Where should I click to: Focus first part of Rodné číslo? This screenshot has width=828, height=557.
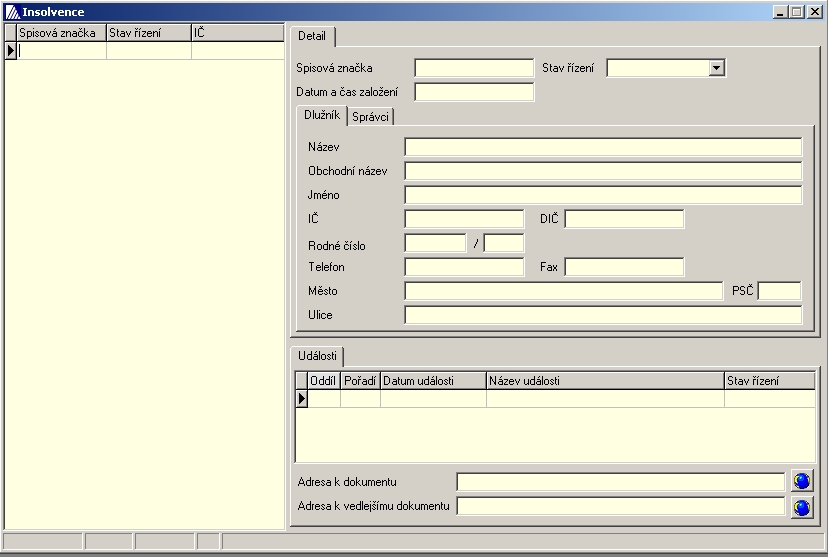(x=435, y=243)
